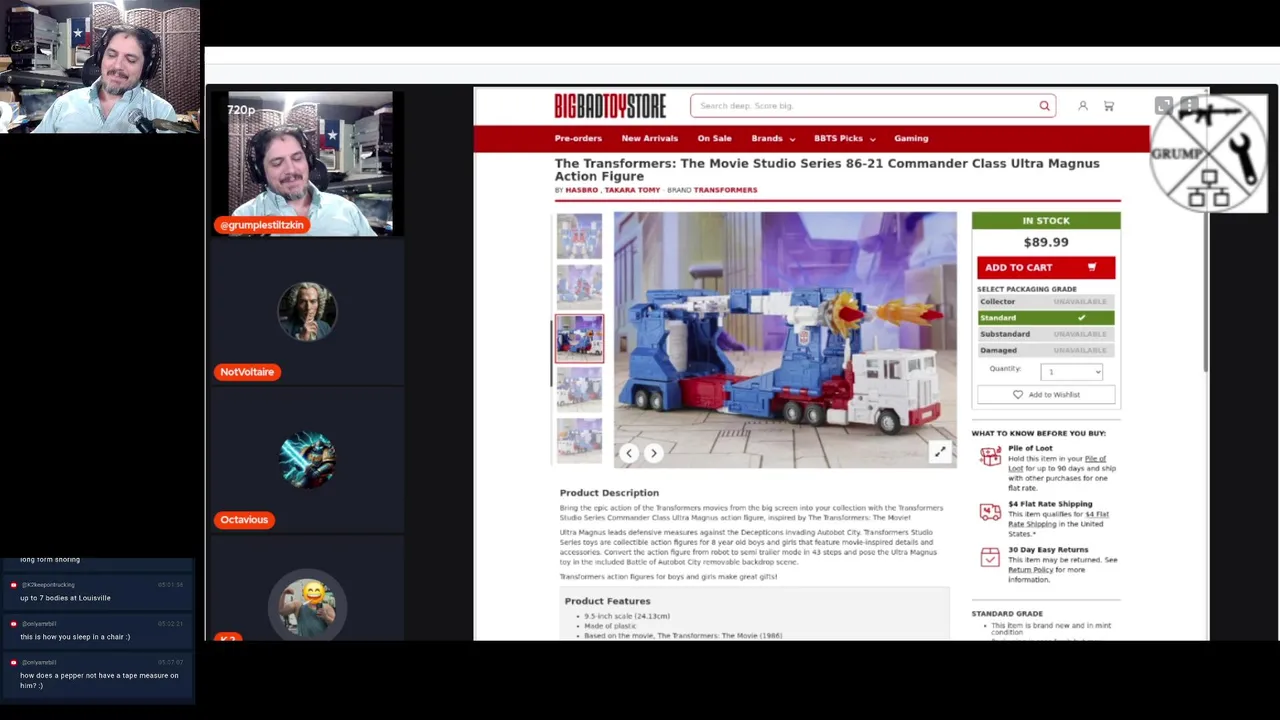1280x720 pixels.
Task: Open the shopping cart icon
Action: click(1109, 106)
